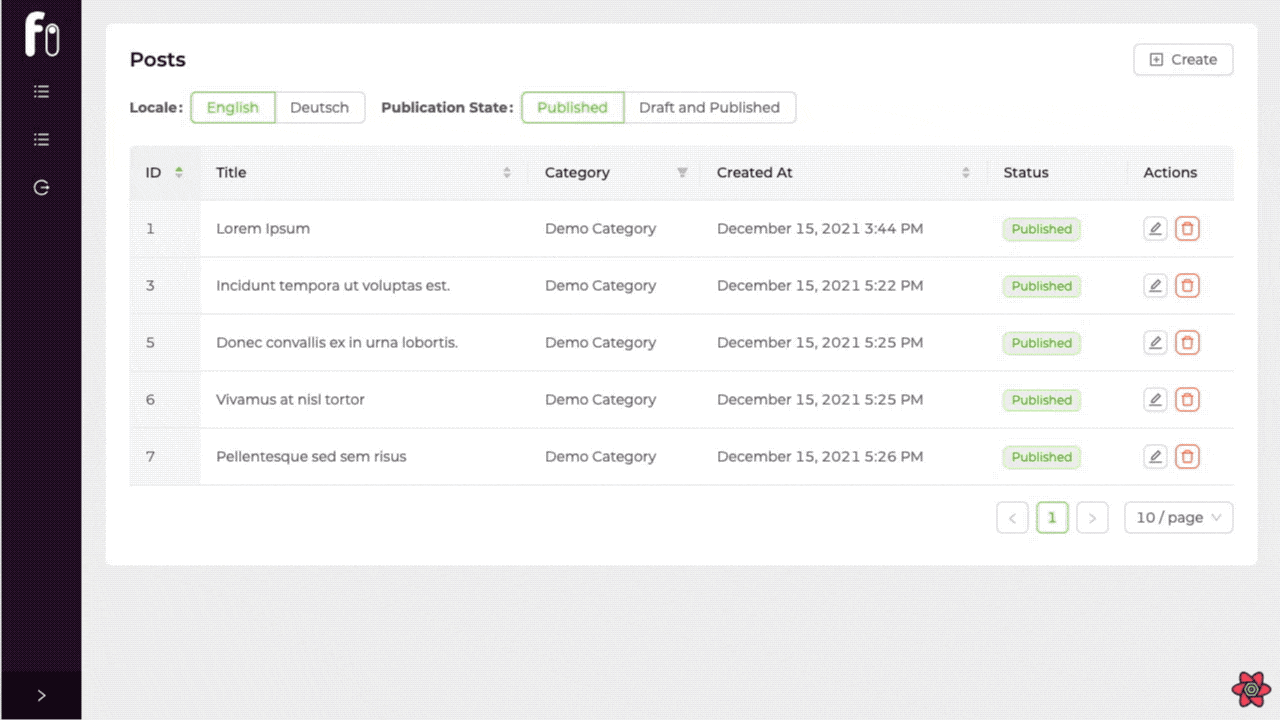Image resolution: width=1280 pixels, height=720 pixels.
Task: Go to pagination page 1
Action: (1052, 518)
